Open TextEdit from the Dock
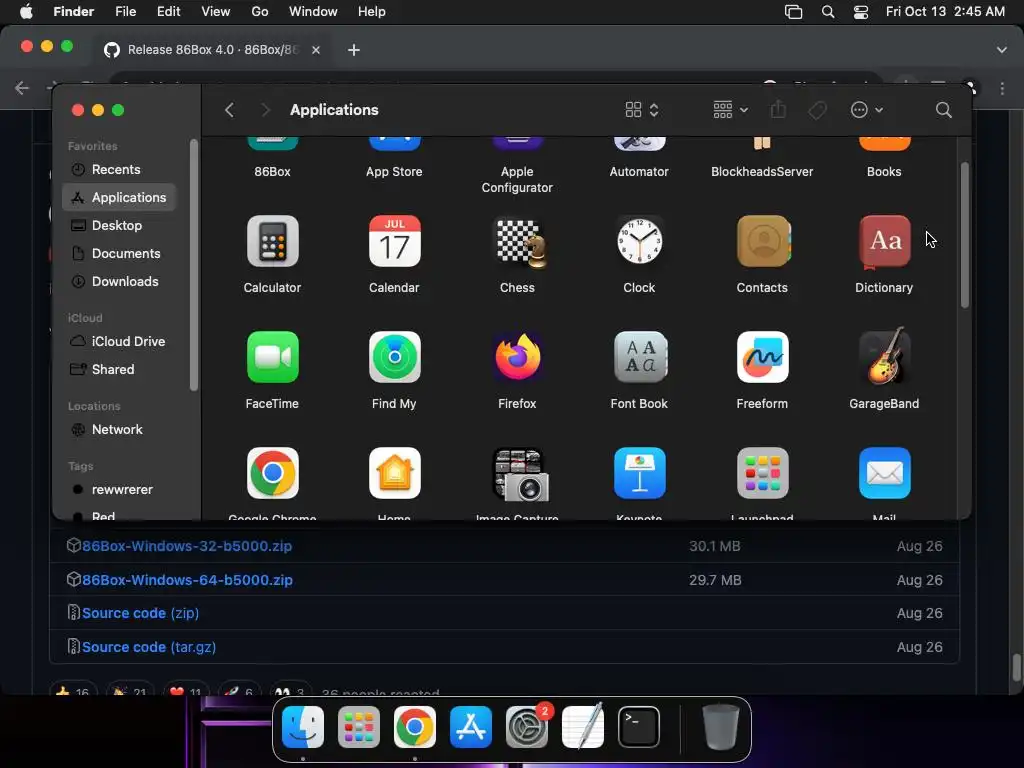The width and height of the screenshot is (1024, 768). [x=583, y=726]
